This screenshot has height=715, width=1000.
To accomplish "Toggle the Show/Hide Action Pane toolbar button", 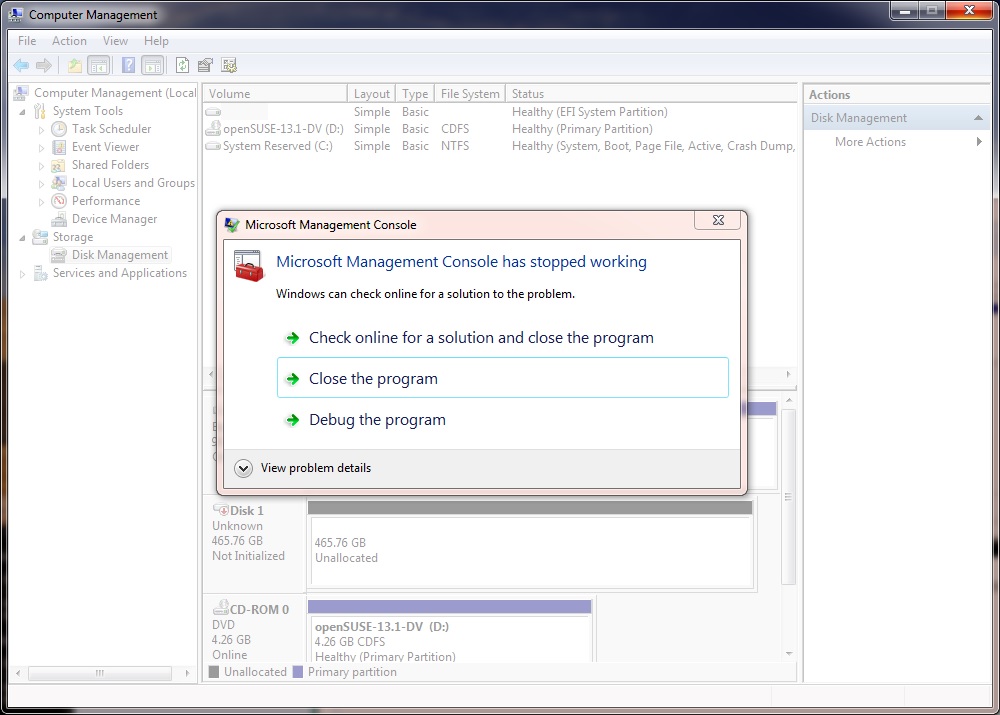I will click(152, 65).
